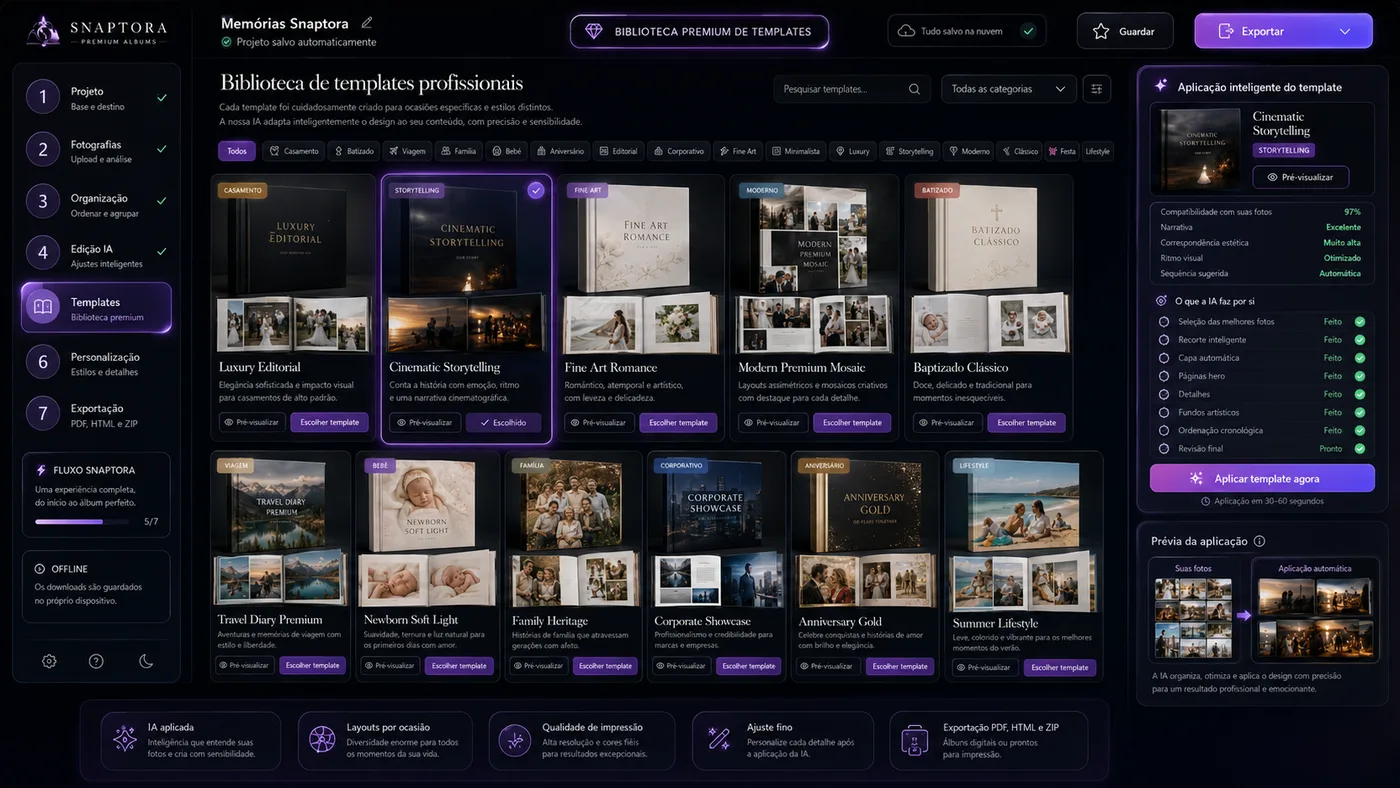Click the Exportação PDF, HTML e ZIP icon
Screen dimensions: 1400x788
(914, 740)
